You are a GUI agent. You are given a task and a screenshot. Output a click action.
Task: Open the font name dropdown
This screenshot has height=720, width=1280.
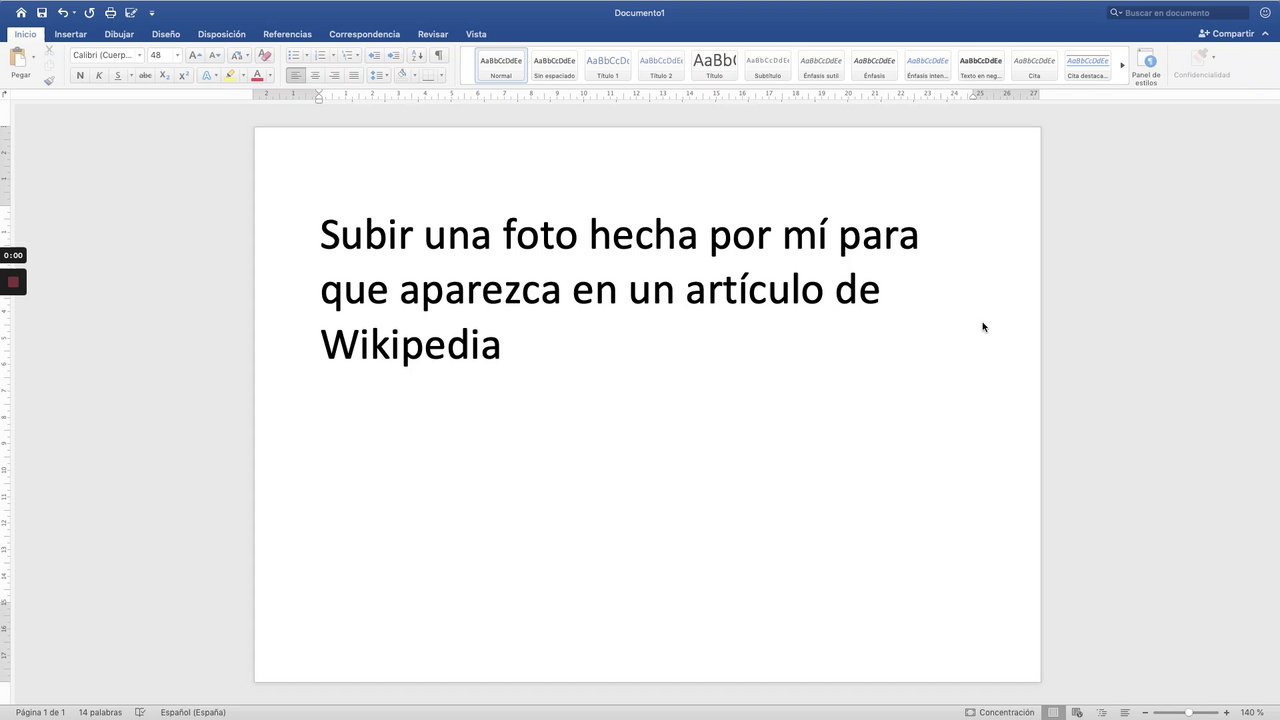pyautogui.click(x=140, y=55)
